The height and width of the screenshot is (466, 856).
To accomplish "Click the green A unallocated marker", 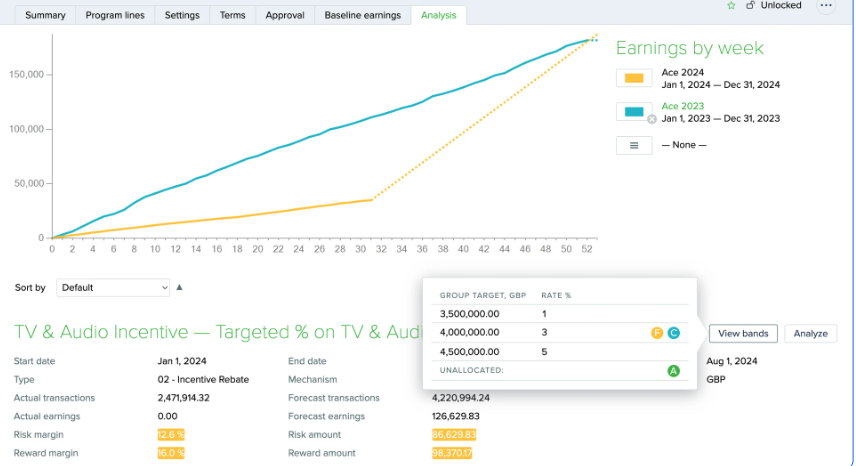I will click(674, 371).
